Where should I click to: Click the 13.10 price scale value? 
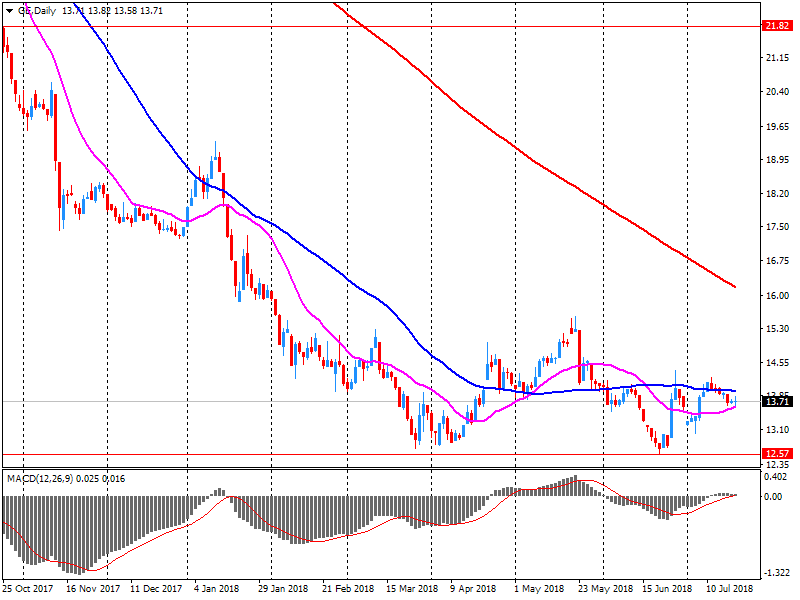(x=778, y=430)
